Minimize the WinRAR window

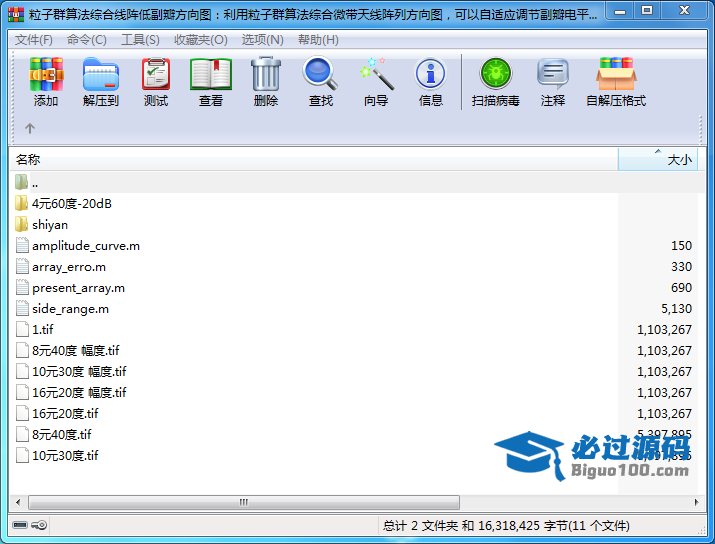620,10
